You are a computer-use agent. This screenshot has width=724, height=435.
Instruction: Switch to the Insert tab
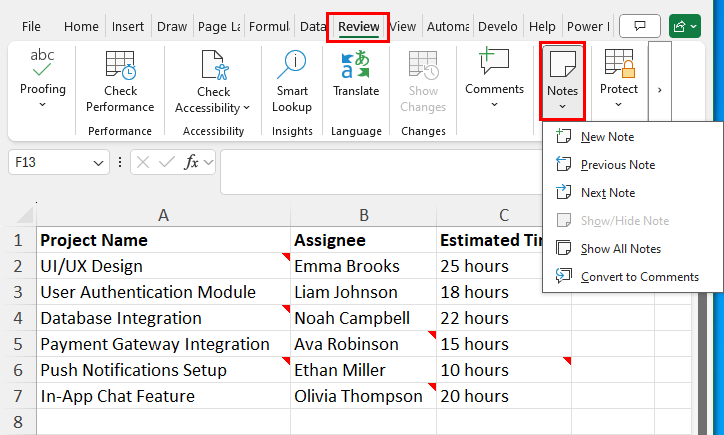tap(128, 27)
